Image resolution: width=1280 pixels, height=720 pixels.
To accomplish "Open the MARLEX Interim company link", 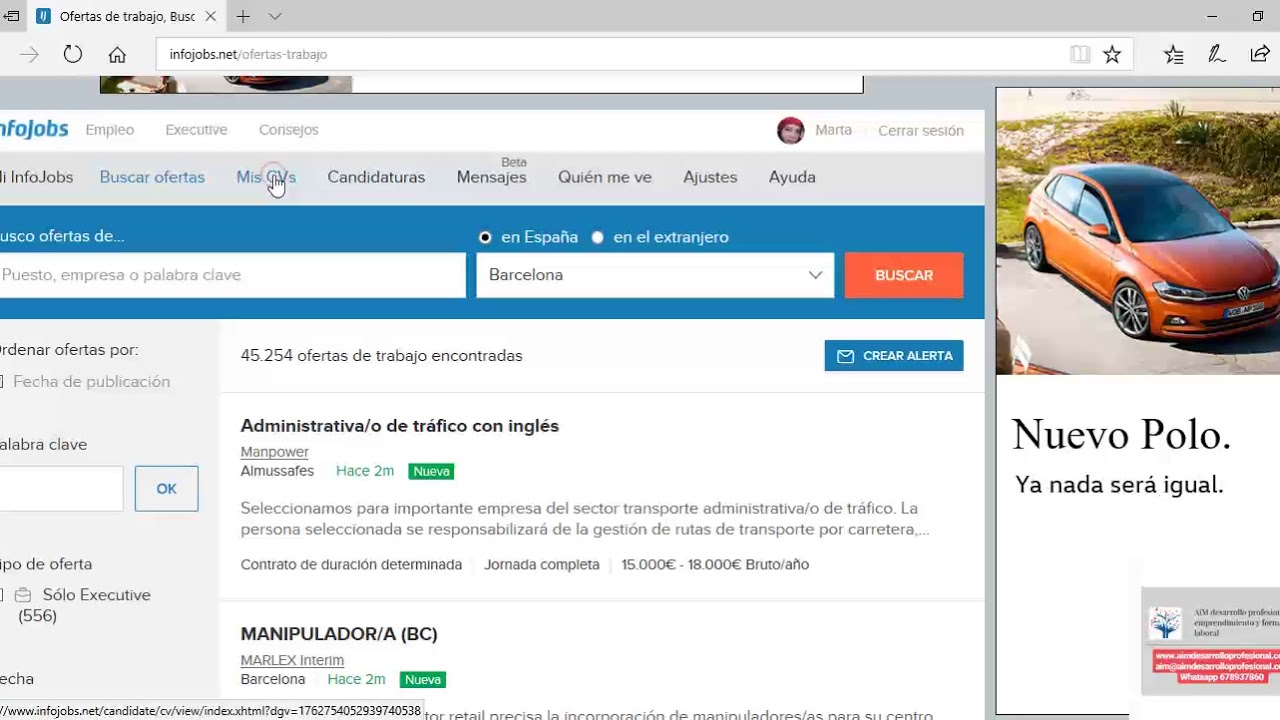I will pos(292,660).
